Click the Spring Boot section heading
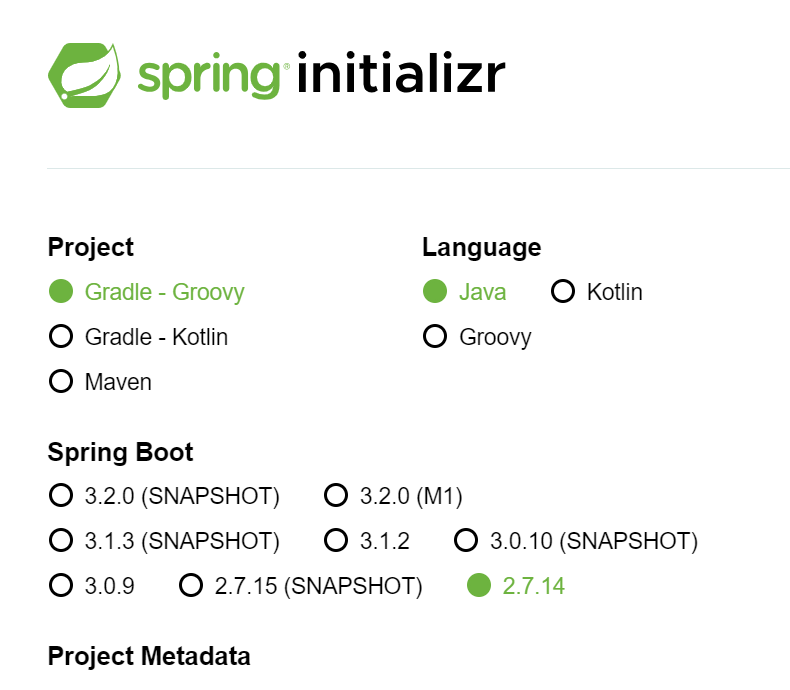The height and width of the screenshot is (690, 790). coord(120,452)
